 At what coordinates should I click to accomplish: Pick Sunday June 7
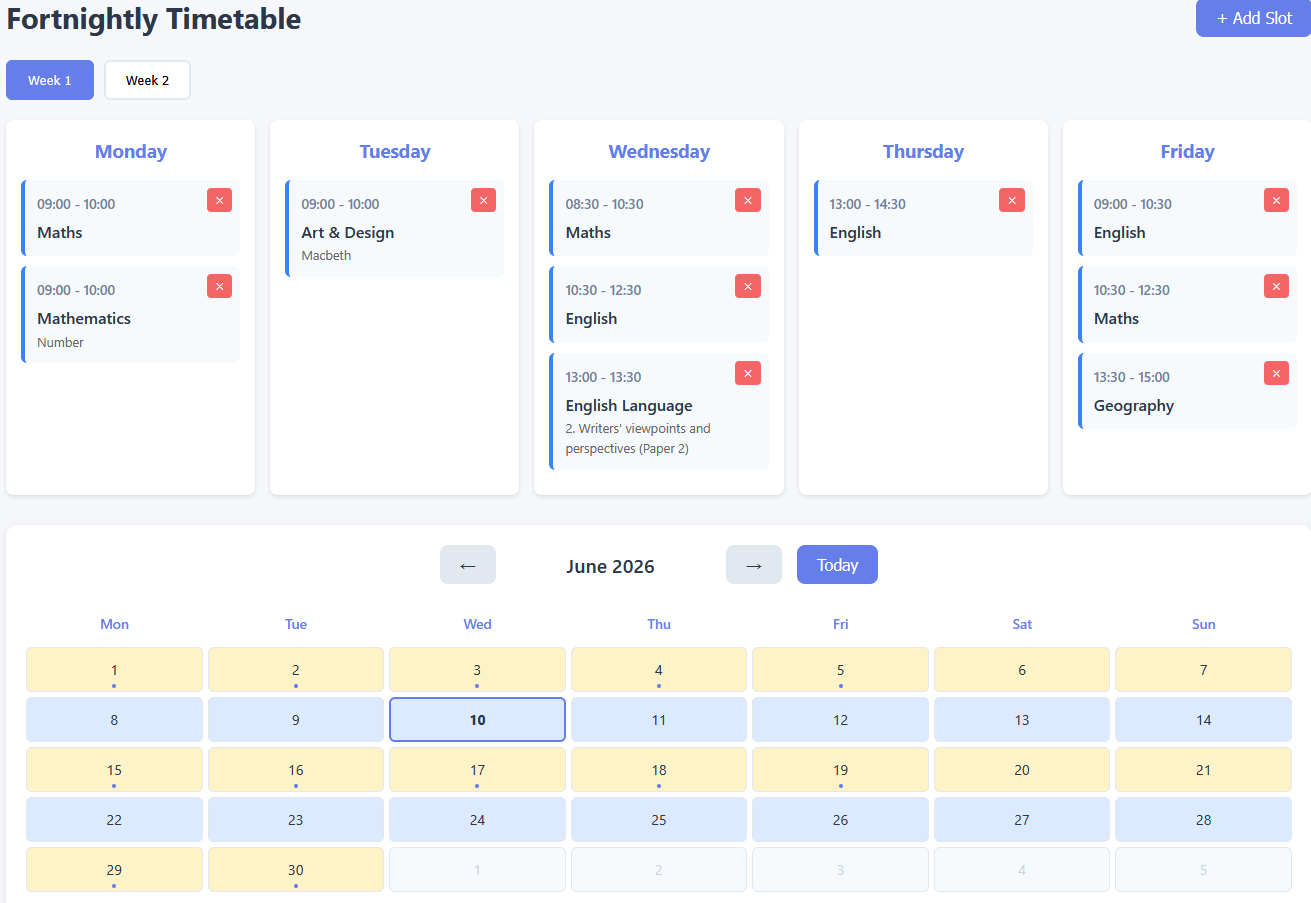(1203, 670)
